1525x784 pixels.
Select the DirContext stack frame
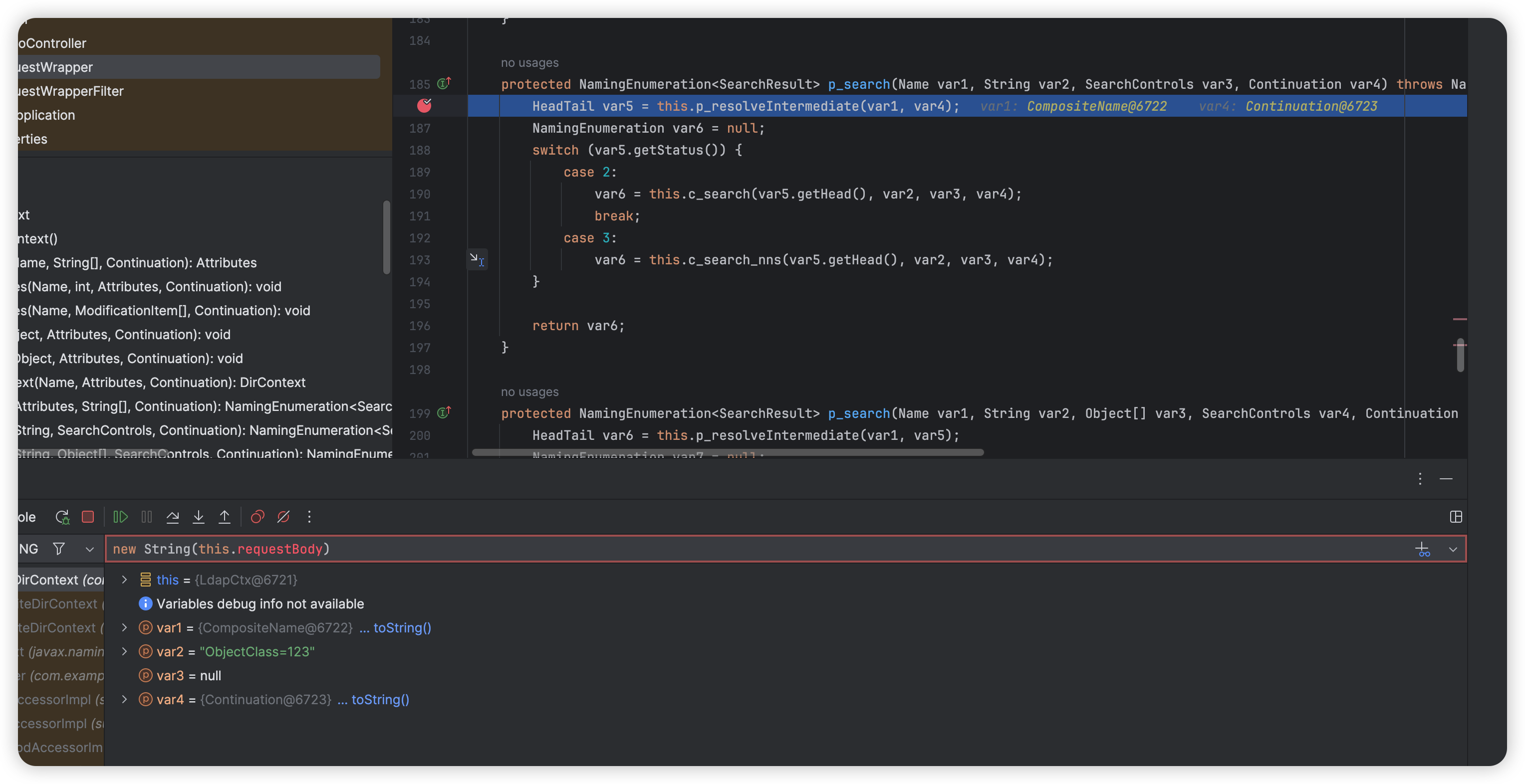pyautogui.click(x=61, y=580)
